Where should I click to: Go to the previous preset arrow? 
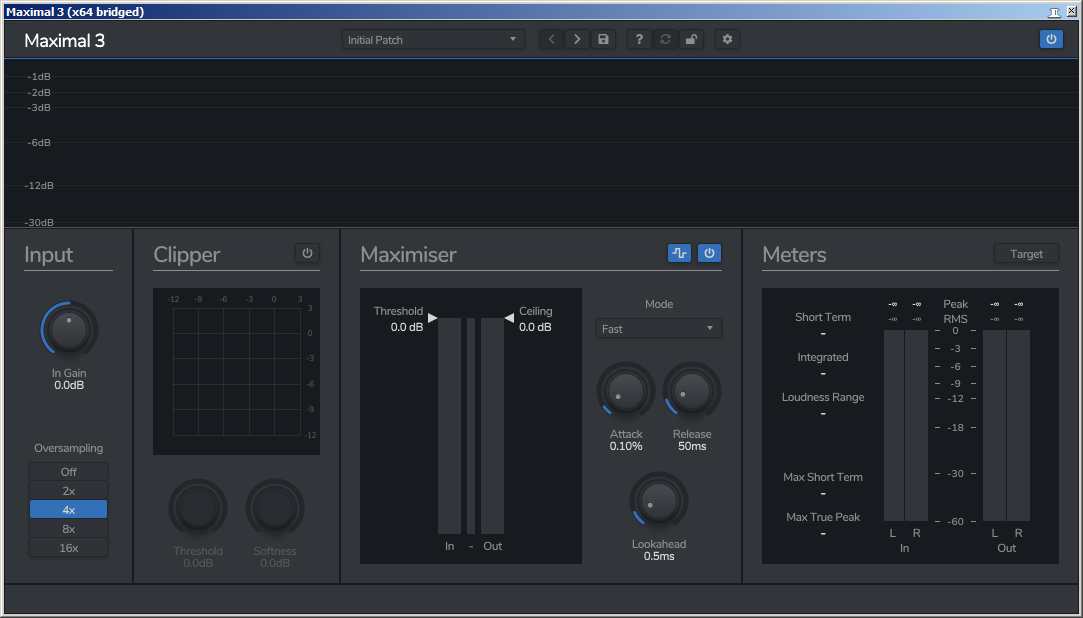point(551,39)
